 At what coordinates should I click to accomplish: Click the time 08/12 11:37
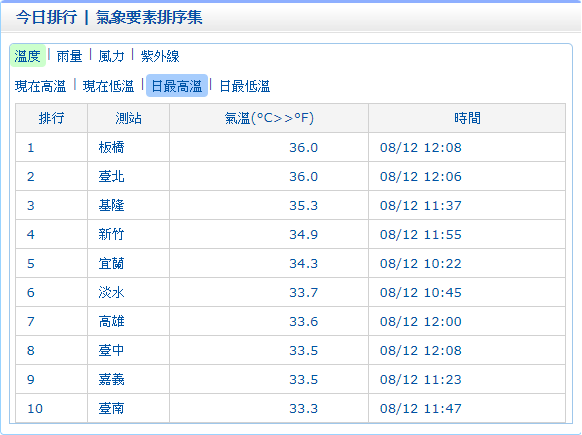click(421, 206)
